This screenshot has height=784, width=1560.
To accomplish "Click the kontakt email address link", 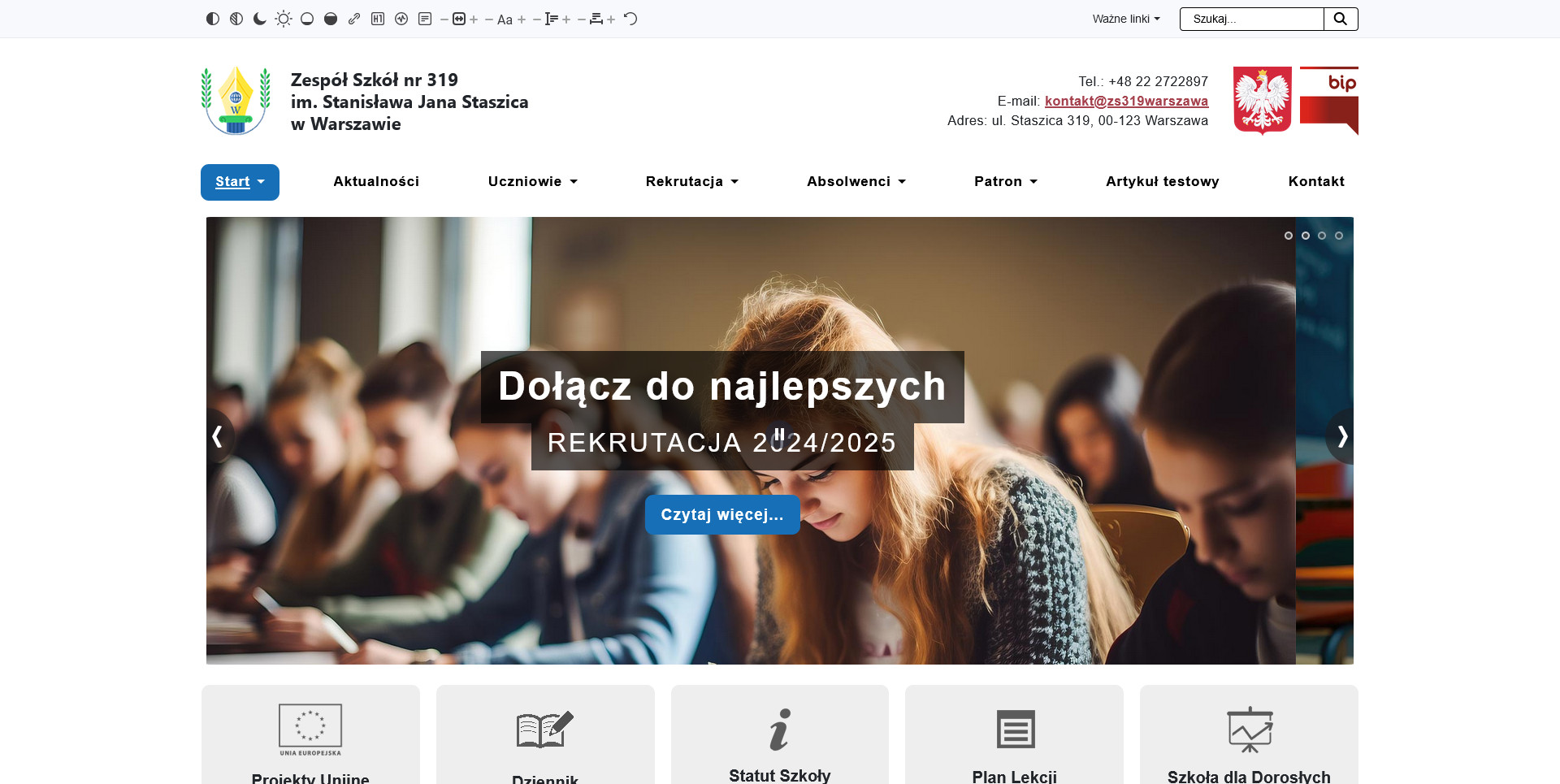I will point(1126,101).
